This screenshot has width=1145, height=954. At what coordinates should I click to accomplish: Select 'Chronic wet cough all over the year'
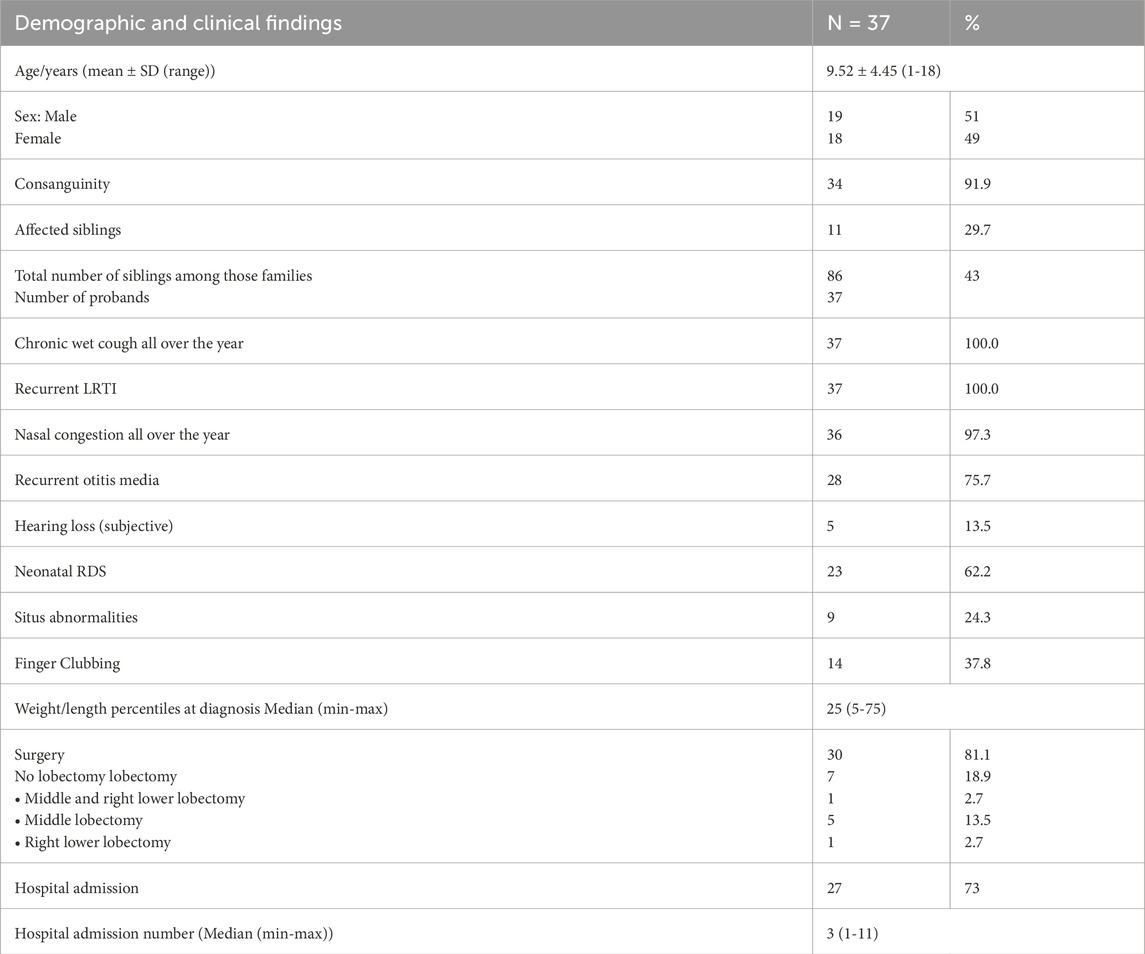129,344
